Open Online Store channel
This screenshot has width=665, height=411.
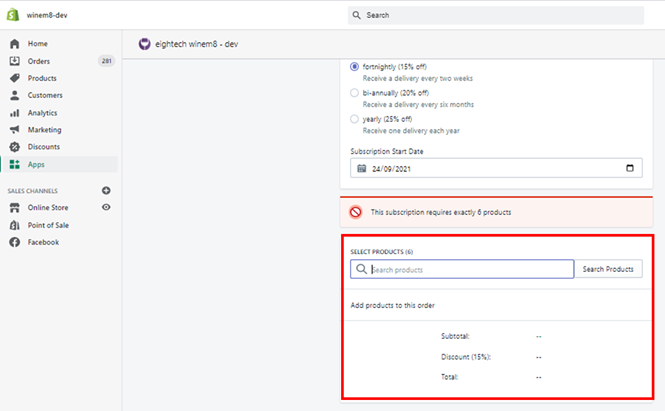(x=48, y=207)
